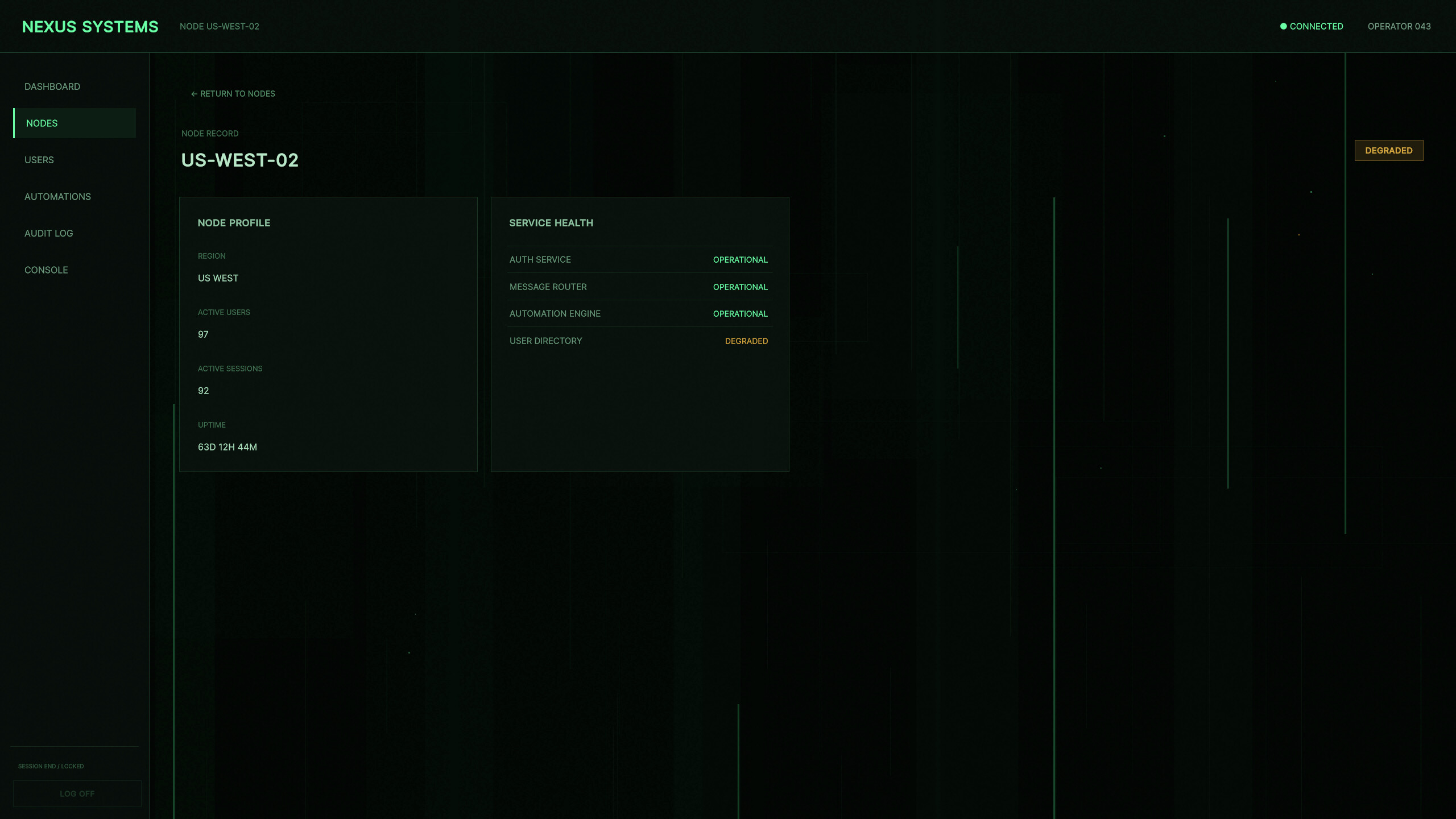The height and width of the screenshot is (819, 1456).
Task: Click the active users value 97
Action: (203, 334)
